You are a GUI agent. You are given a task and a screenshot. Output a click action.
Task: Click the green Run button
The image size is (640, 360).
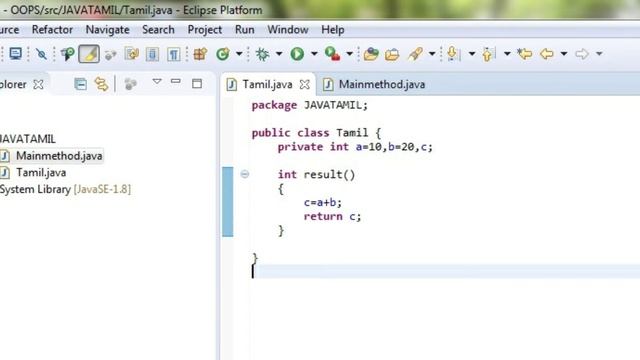click(297, 54)
